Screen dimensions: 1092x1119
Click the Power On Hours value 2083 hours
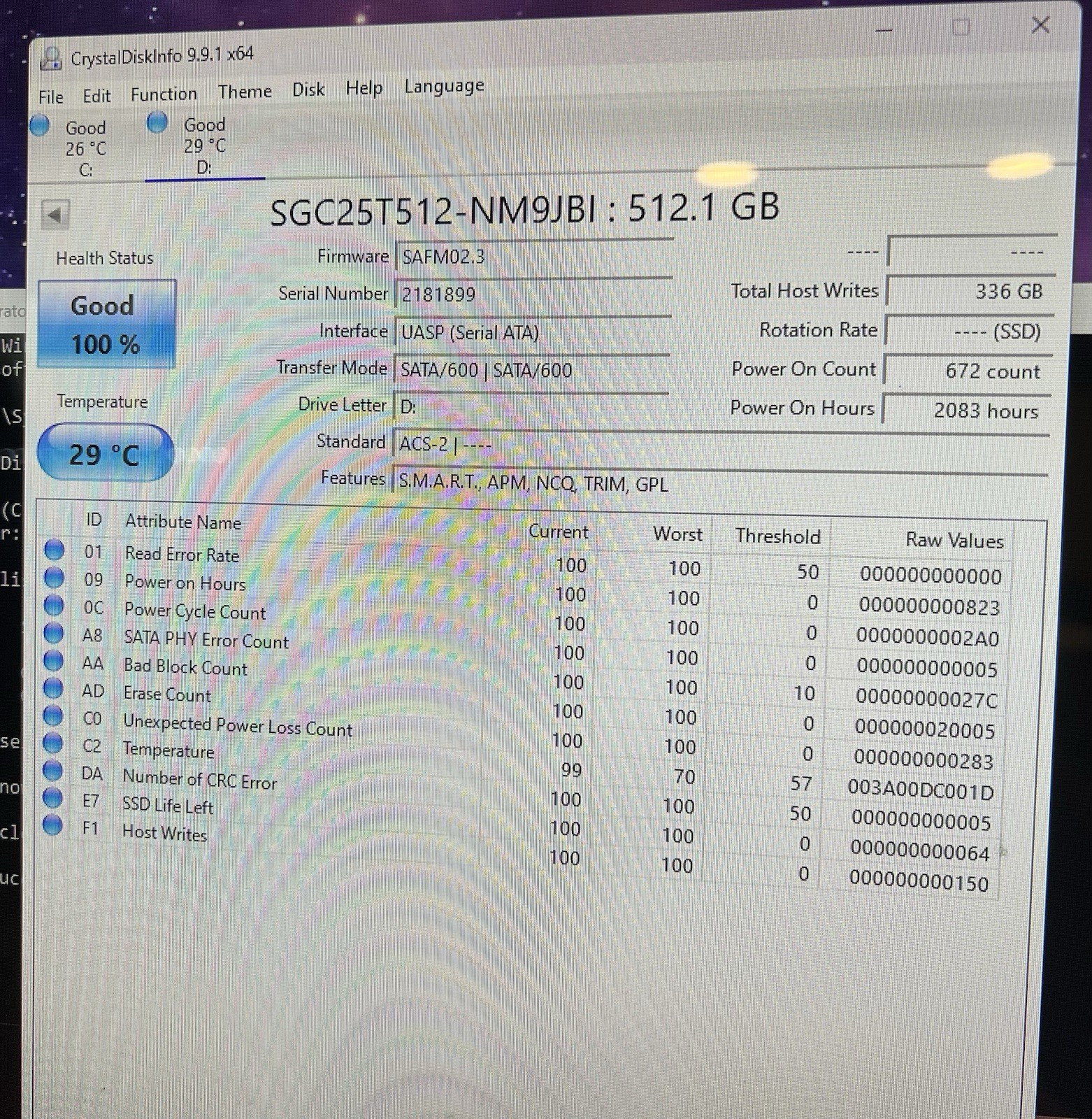pos(967,410)
